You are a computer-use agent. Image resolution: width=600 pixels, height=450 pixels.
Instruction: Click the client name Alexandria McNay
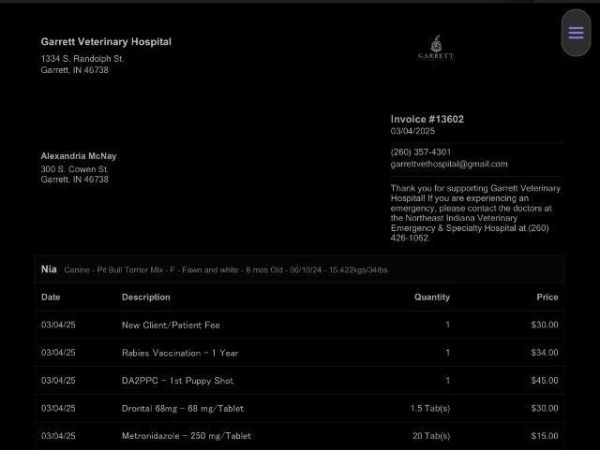78,156
